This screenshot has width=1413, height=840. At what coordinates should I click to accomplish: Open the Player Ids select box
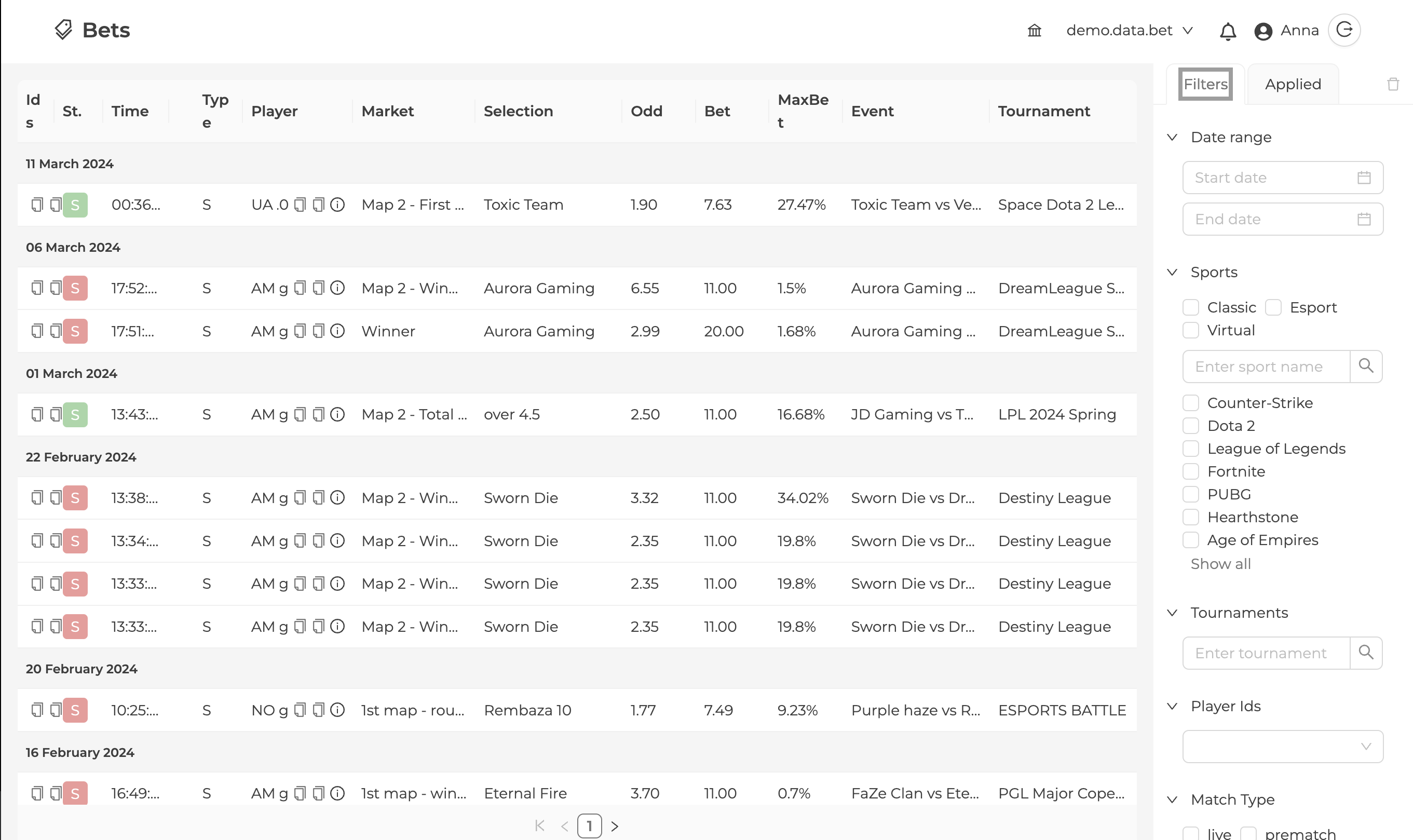(x=1282, y=747)
